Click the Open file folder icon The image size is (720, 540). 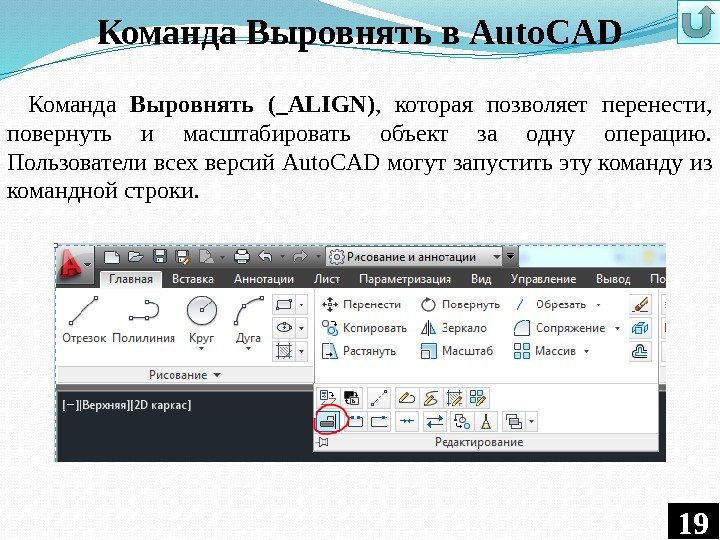pos(135,257)
